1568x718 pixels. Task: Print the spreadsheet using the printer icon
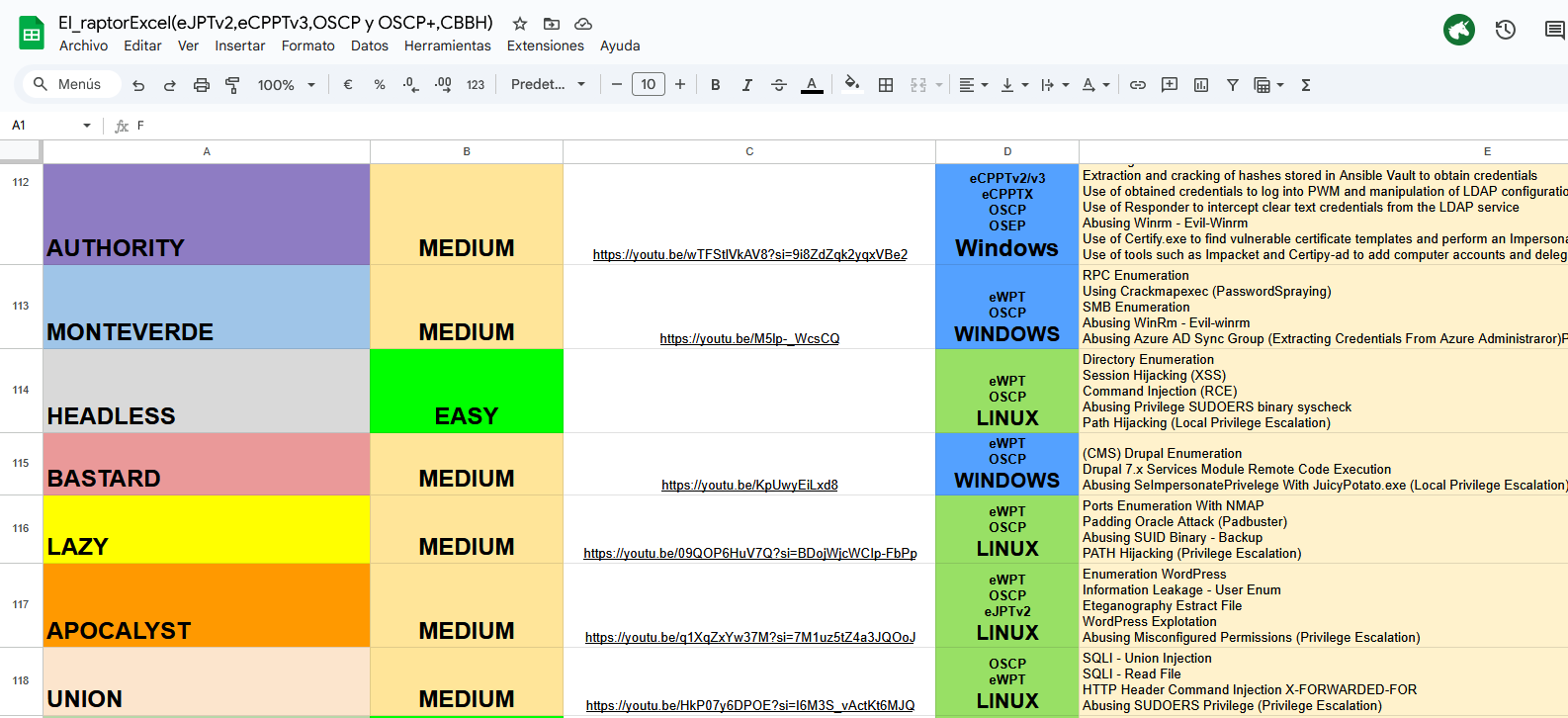pyautogui.click(x=202, y=85)
